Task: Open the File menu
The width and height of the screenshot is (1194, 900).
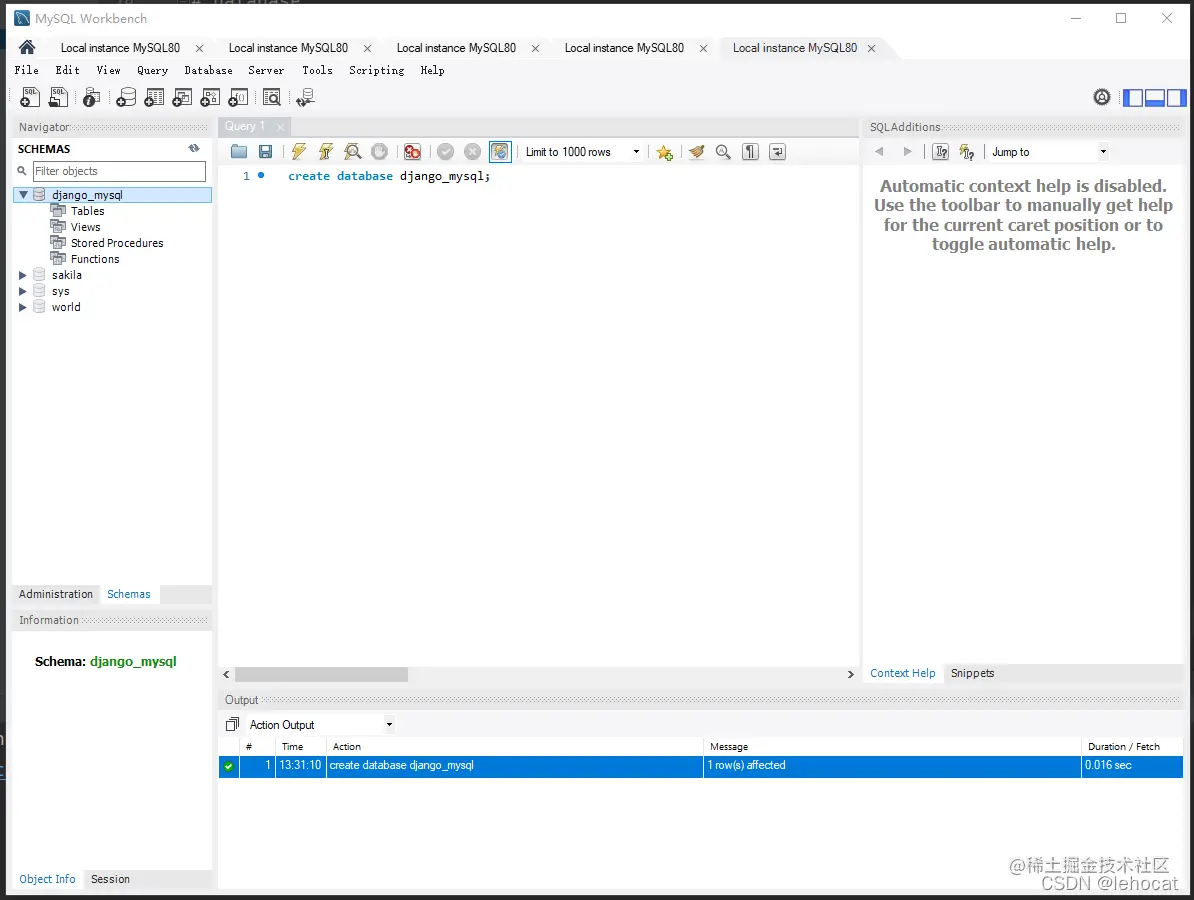Action: (27, 70)
